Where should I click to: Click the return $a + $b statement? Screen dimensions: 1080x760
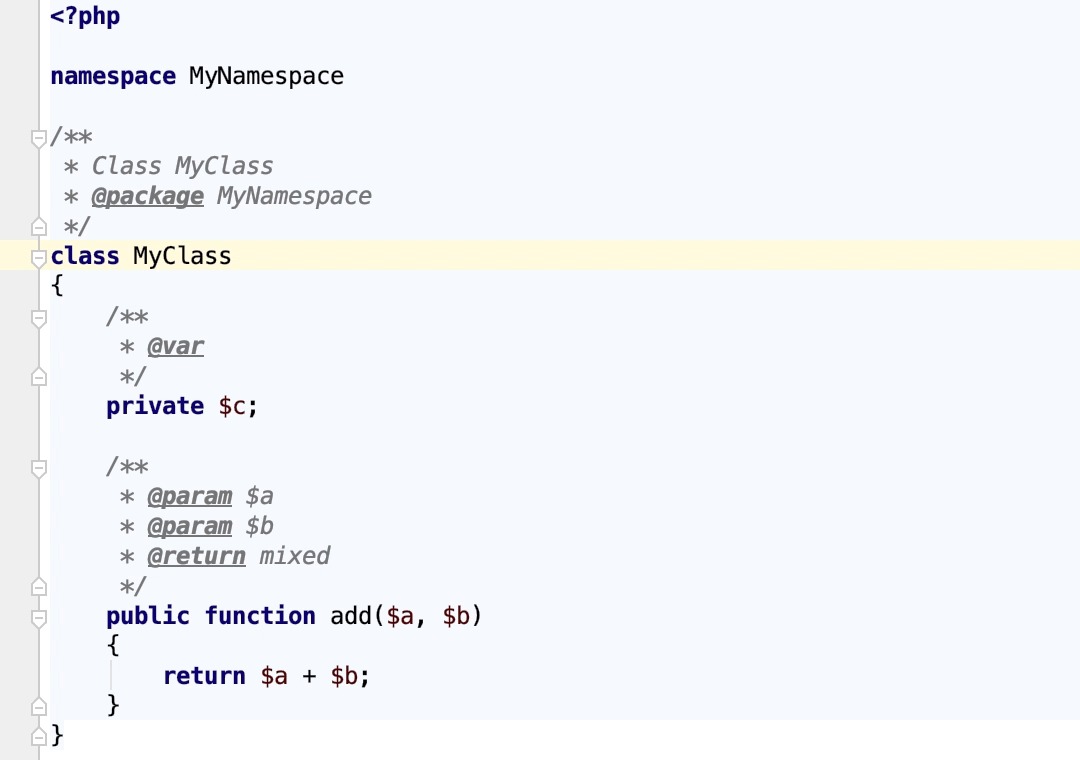click(265, 676)
